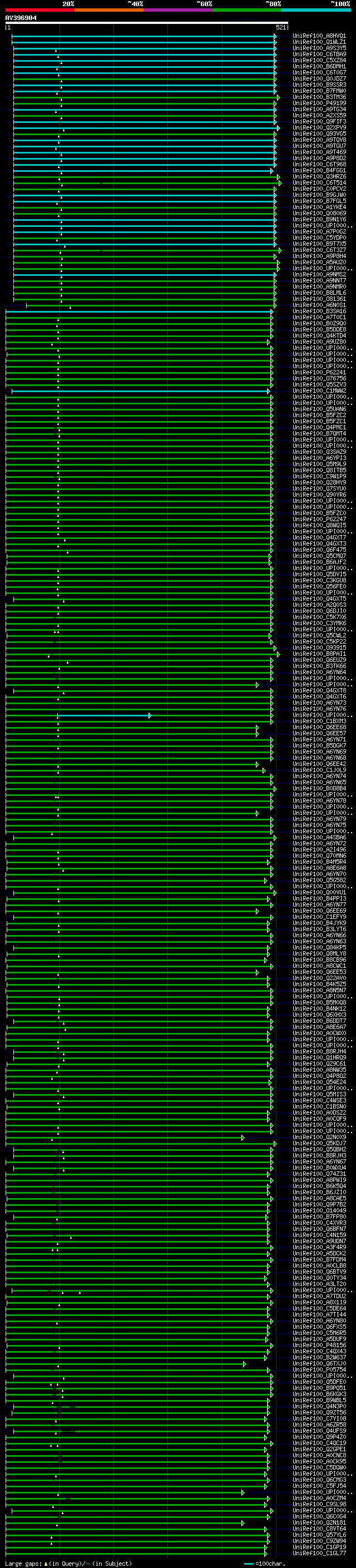
Task: Click UniRef100_O81361
Action: point(319,299)
